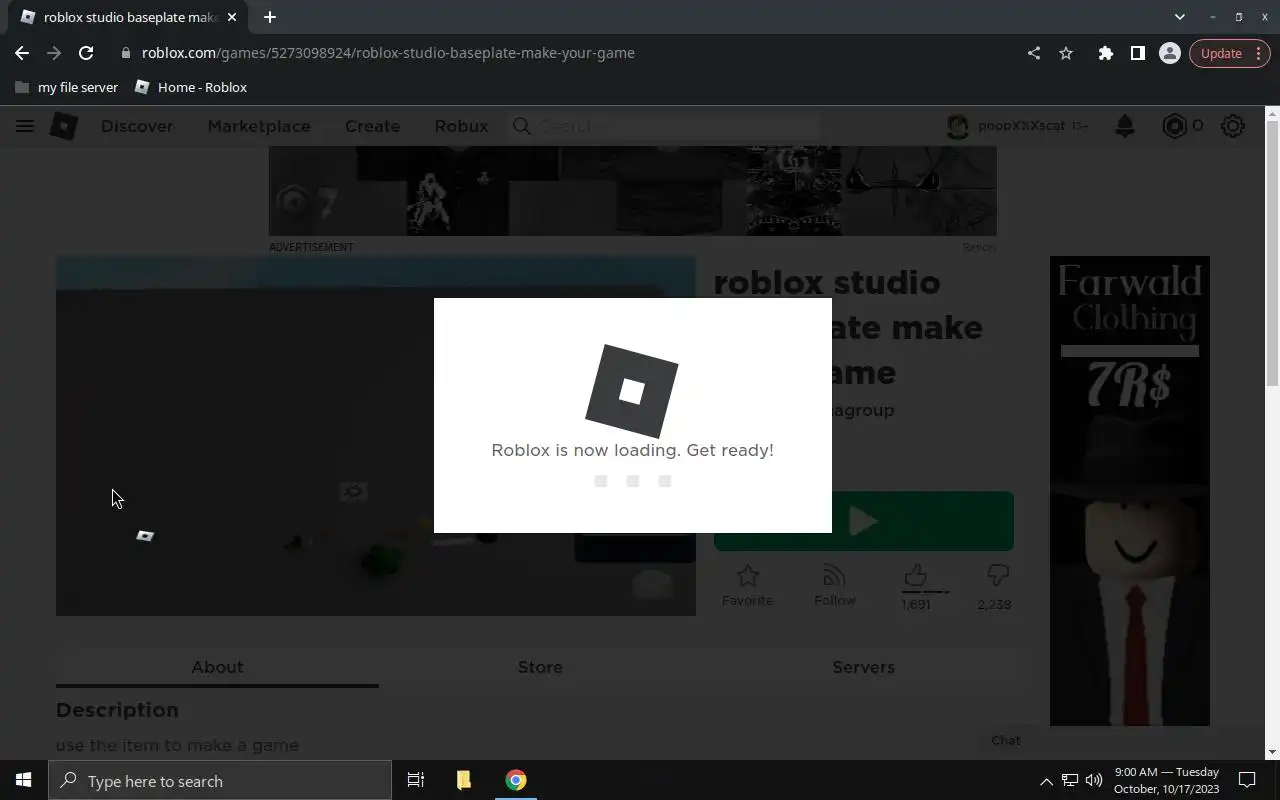Image resolution: width=1280 pixels, height=800 pixels.
Task: Click the Farwald Clothing advertisement
Action: (1129, 491)
